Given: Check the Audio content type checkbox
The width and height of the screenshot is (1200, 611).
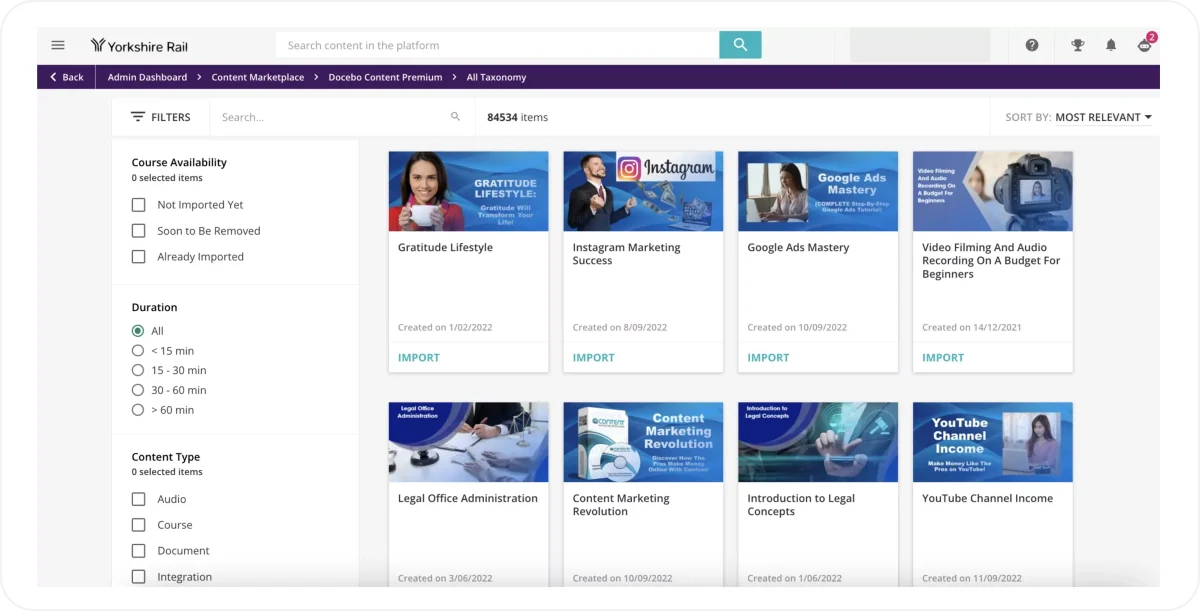Looking at the screenshot, I should tap(139, 499).
